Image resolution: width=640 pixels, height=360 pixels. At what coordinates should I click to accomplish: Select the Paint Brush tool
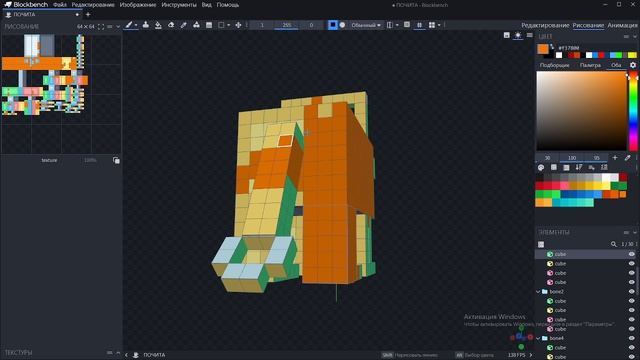click(x=129, y=25)
